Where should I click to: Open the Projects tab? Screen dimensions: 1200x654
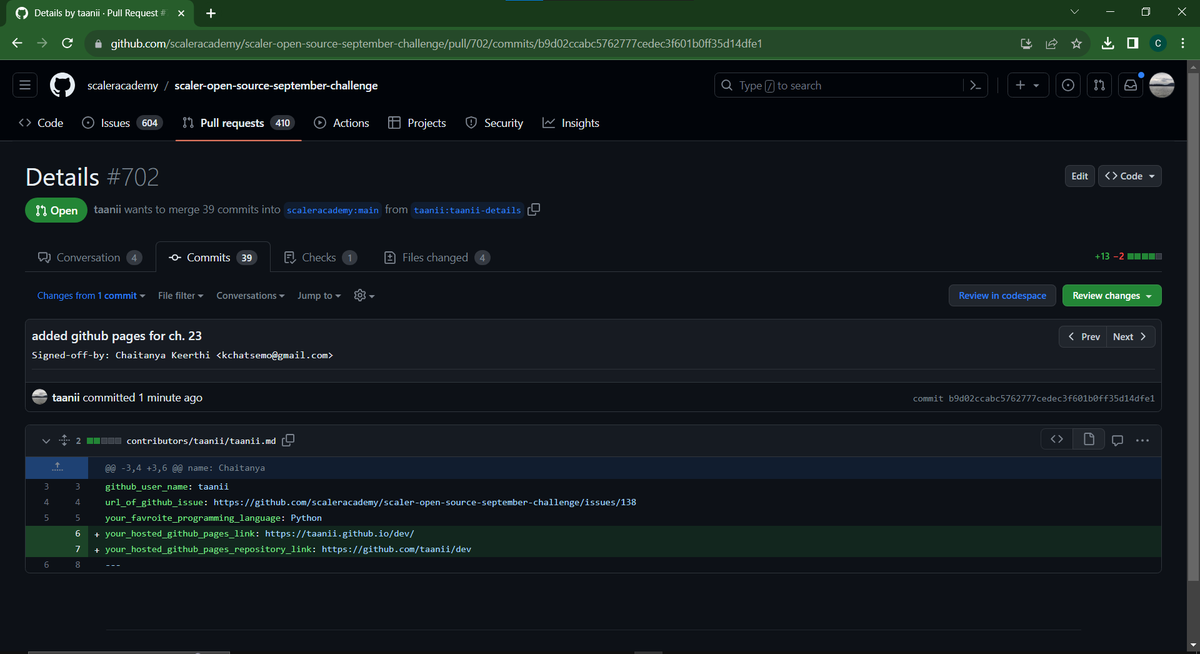click(x=417, y=123)
